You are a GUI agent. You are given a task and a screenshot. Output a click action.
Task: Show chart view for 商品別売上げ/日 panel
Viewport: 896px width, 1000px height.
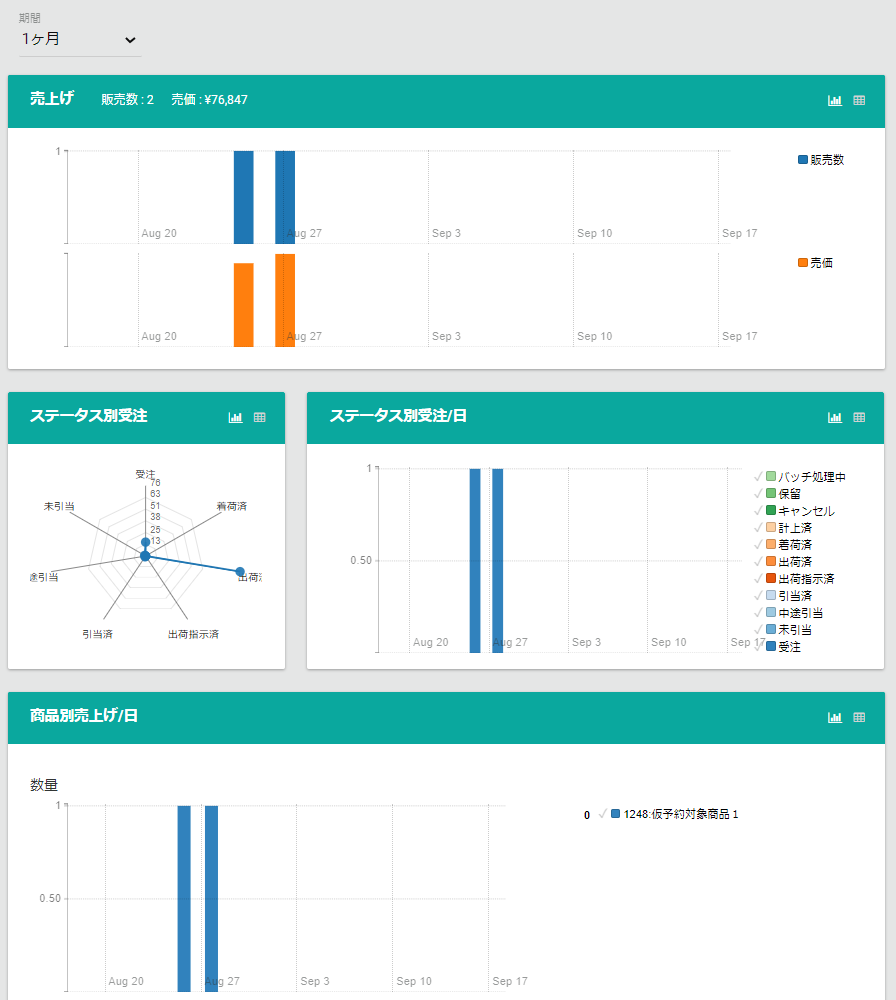pyautogui.click(x=835, y=717)
